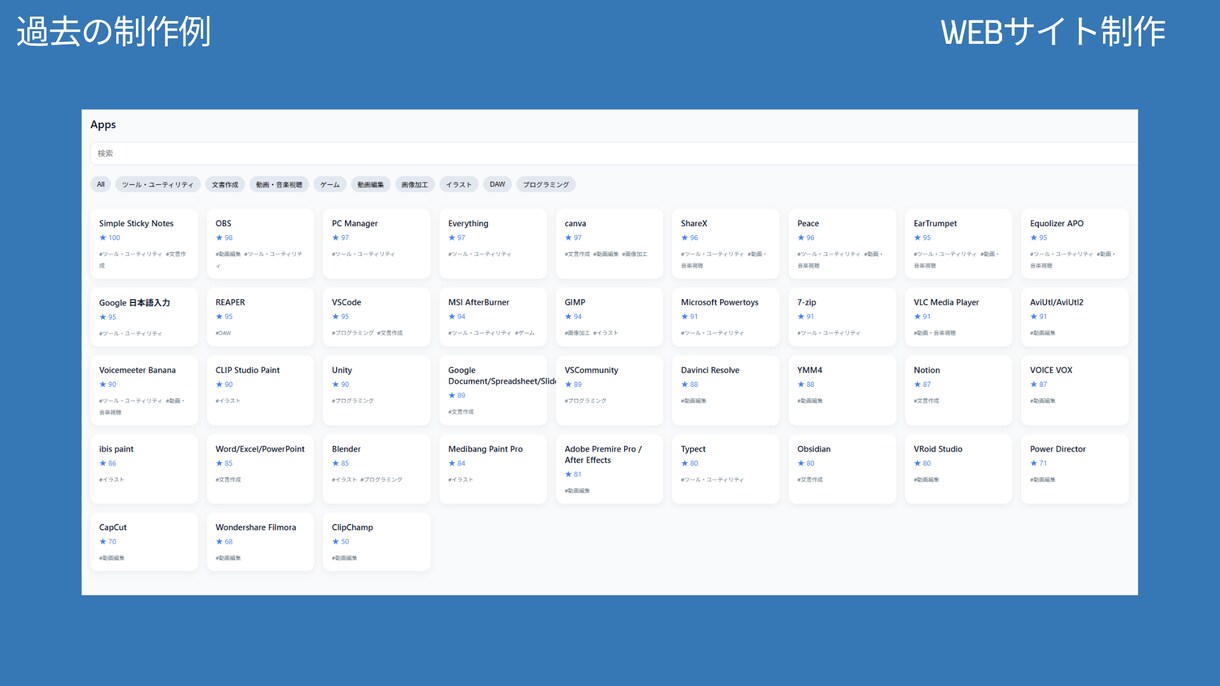This screenshot has width=1220, height=686.
Task: Open the Peace app card title
Action: click(808, 224)
